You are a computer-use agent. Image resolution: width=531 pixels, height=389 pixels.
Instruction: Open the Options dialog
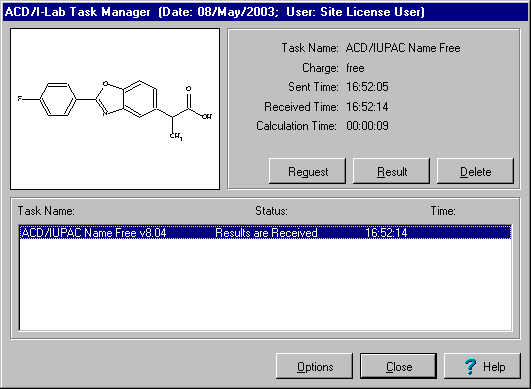(315, 366)
